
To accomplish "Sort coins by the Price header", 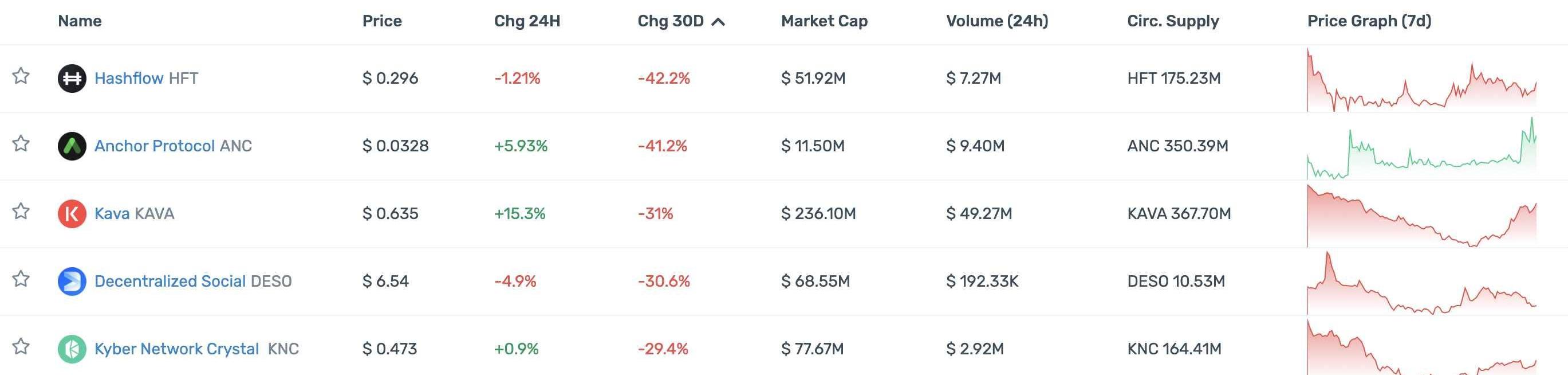I will pyautogui.click(x=381, y=21).
